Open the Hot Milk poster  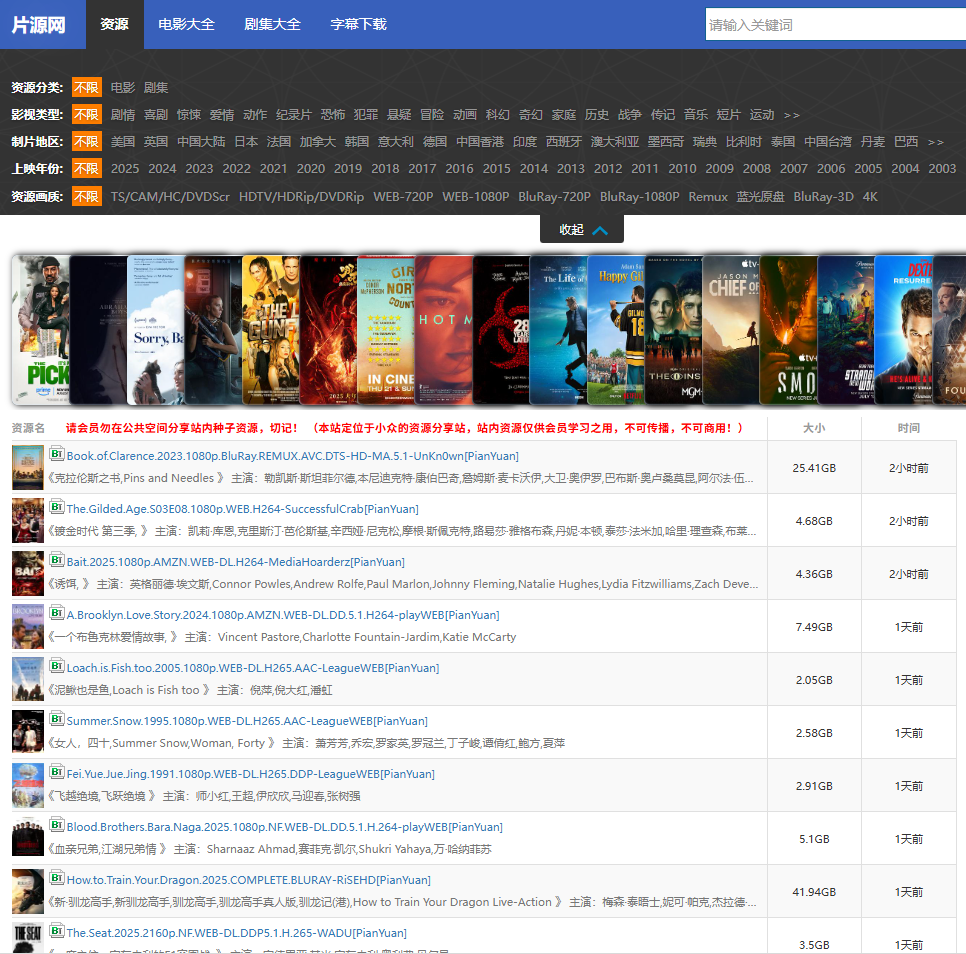(444, 330)
